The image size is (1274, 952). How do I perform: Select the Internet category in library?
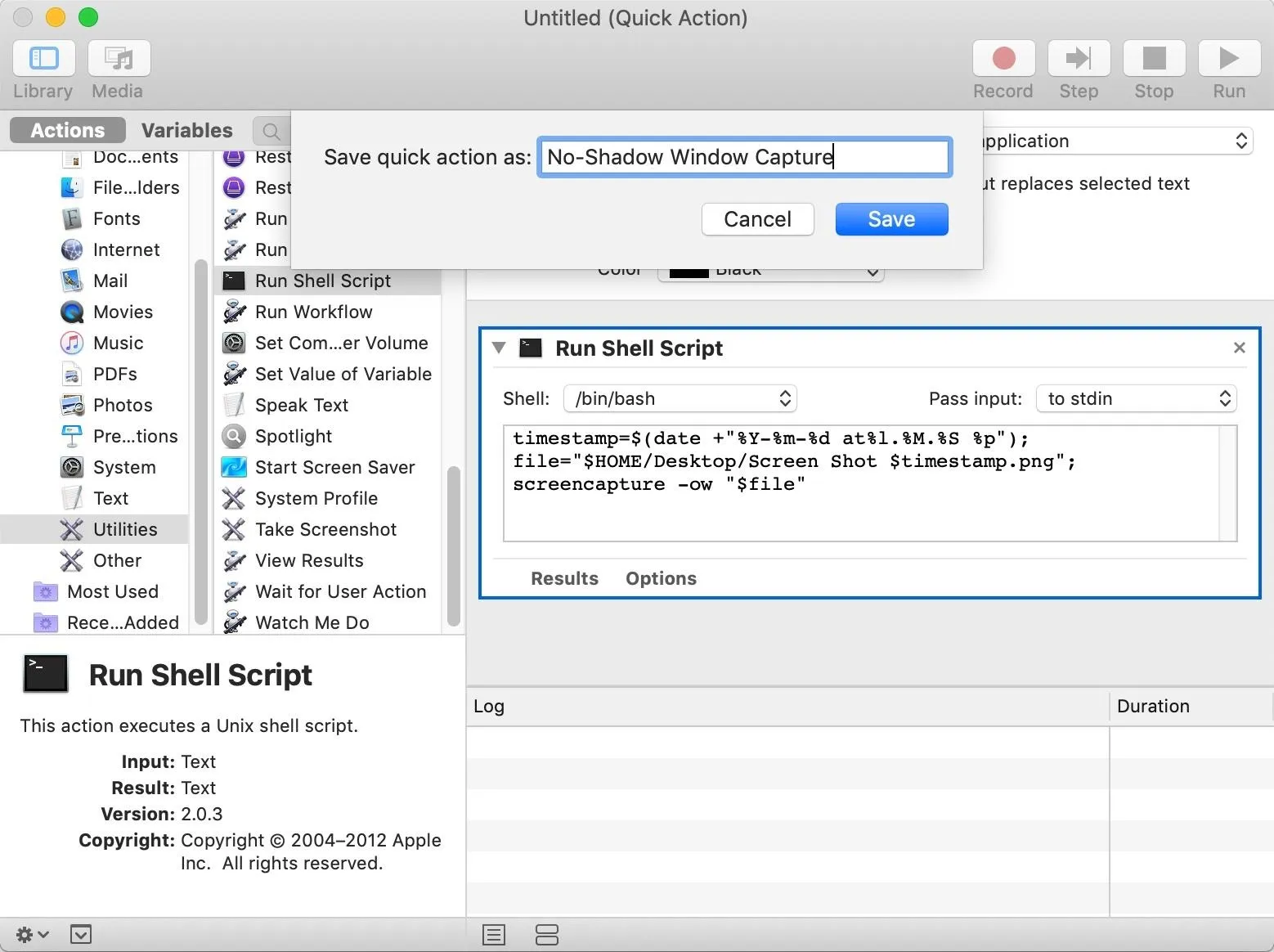click(110, 249)
